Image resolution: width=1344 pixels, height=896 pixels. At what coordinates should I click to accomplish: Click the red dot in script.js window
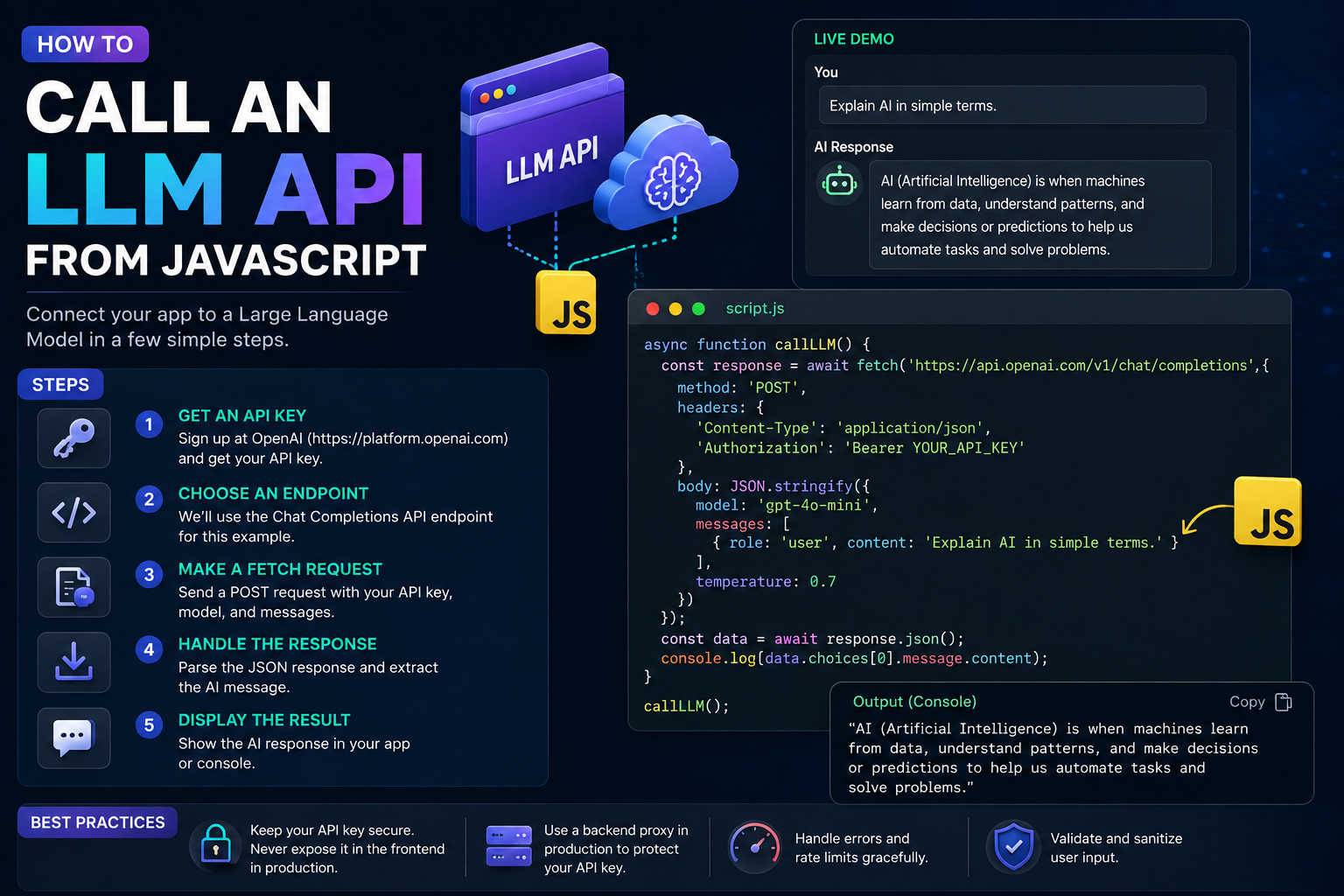click(652, 309)
